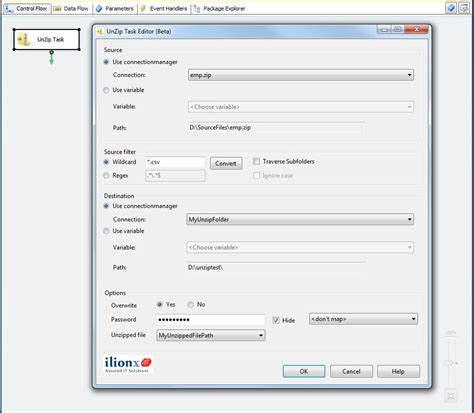Switch to Event Handlers tab
The image size is (474, 413).
pyautogui.click(x=164, y=9)
